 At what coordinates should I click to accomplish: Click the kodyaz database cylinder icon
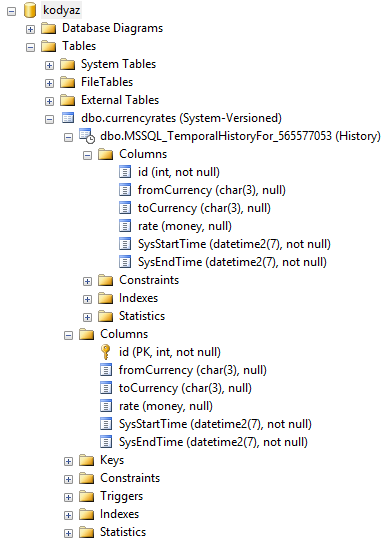point(30,10)
